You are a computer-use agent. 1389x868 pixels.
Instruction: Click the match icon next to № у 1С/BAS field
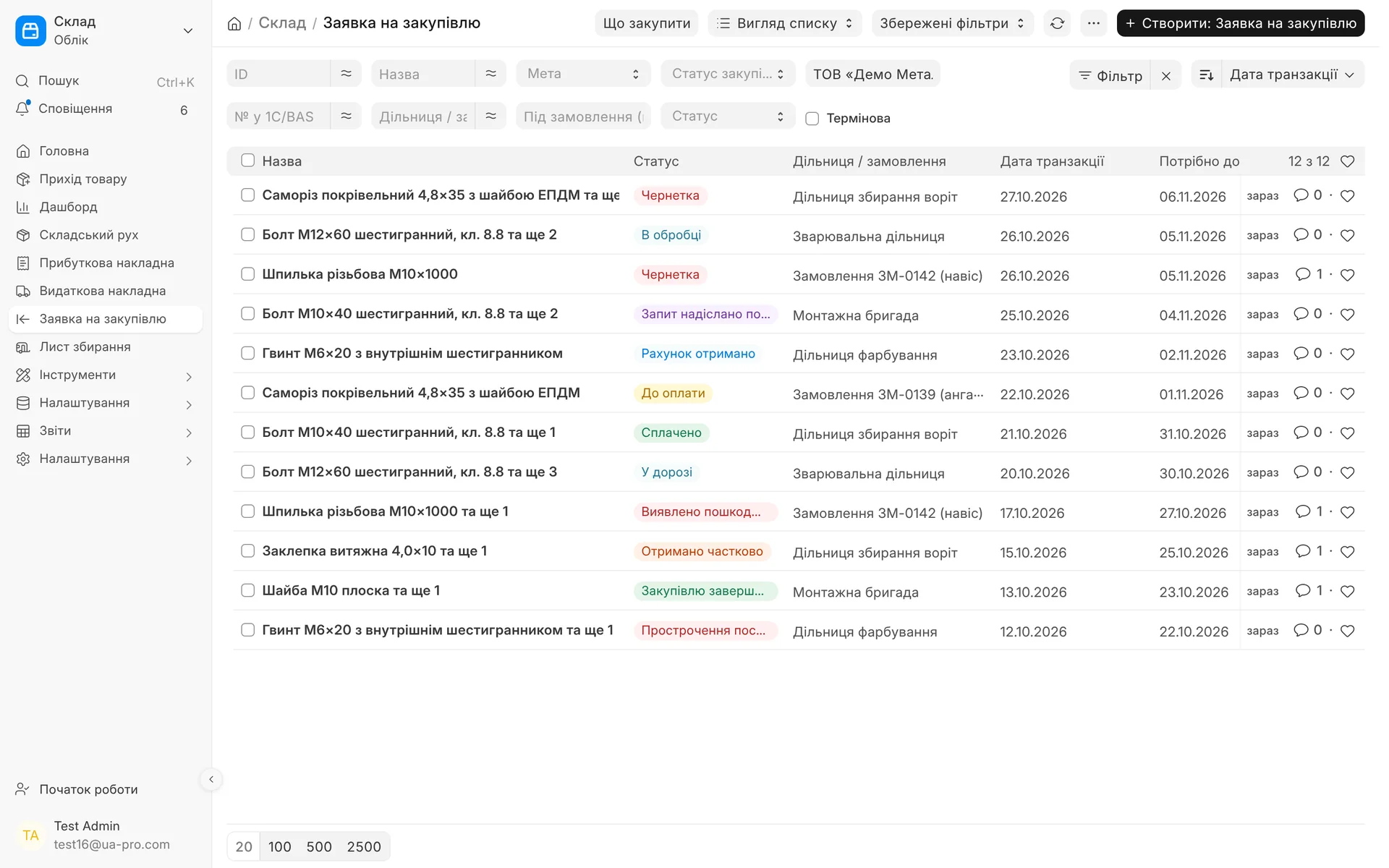348,116
